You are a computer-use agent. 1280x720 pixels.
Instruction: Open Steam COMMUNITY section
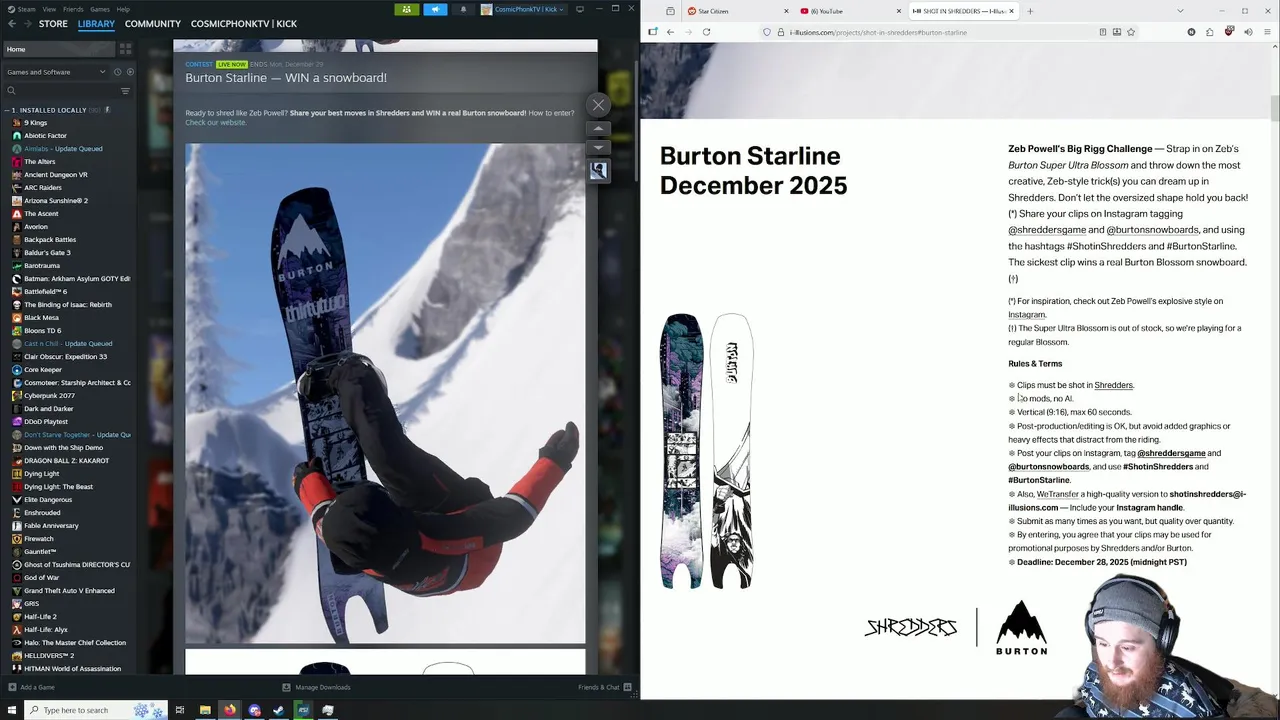tap(153, 24)
